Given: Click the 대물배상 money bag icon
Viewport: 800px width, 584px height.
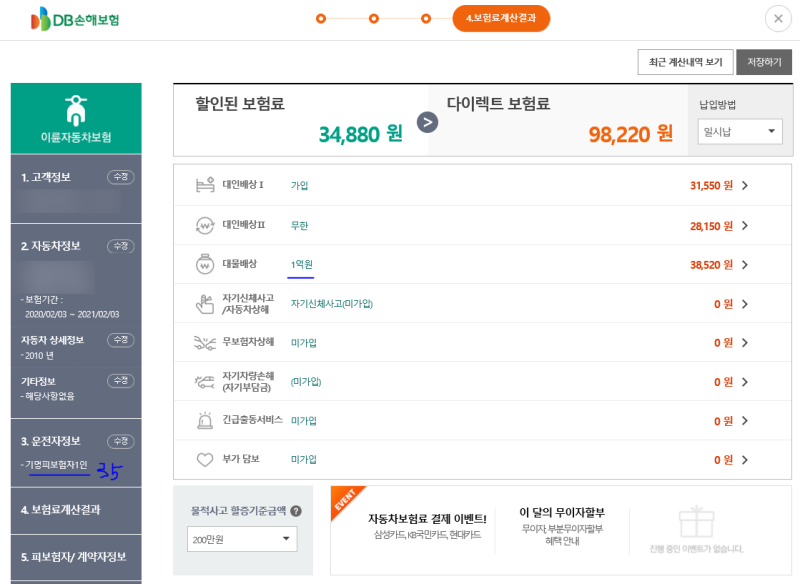Looking at the screenshot, I should pos(205,264).
